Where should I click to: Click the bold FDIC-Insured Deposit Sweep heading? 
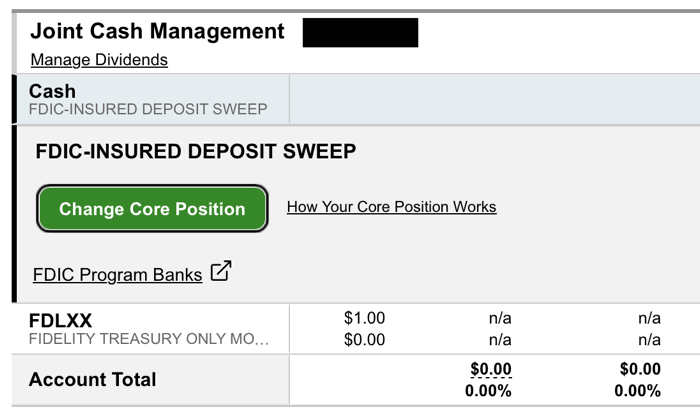(195, 152)
